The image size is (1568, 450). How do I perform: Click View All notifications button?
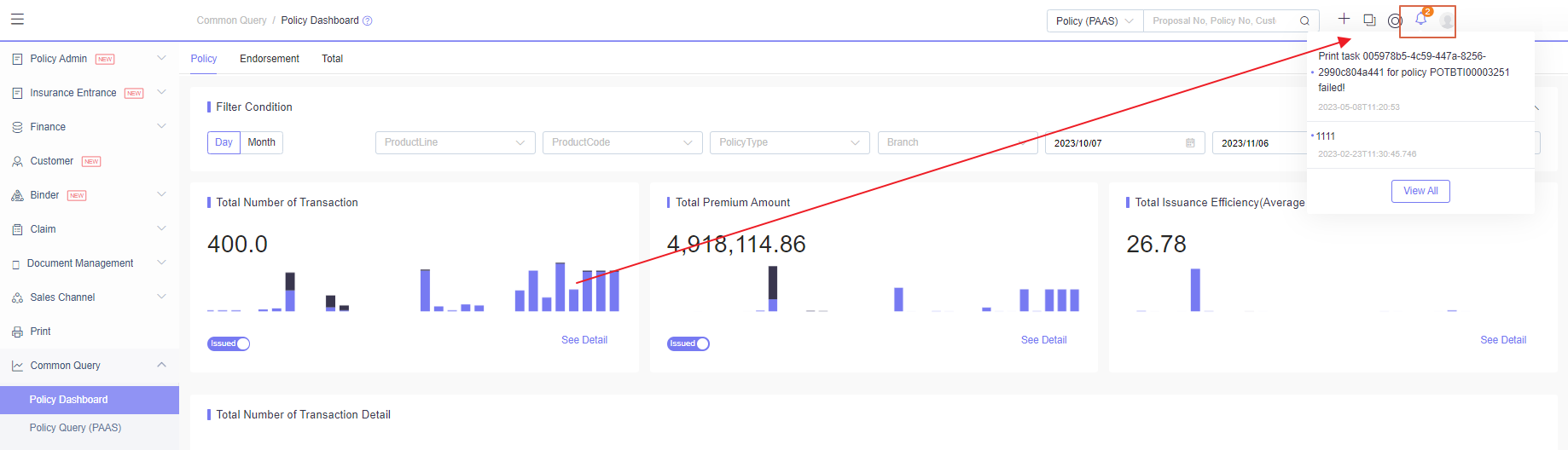pyautogui.click(x=1420, y=191)
